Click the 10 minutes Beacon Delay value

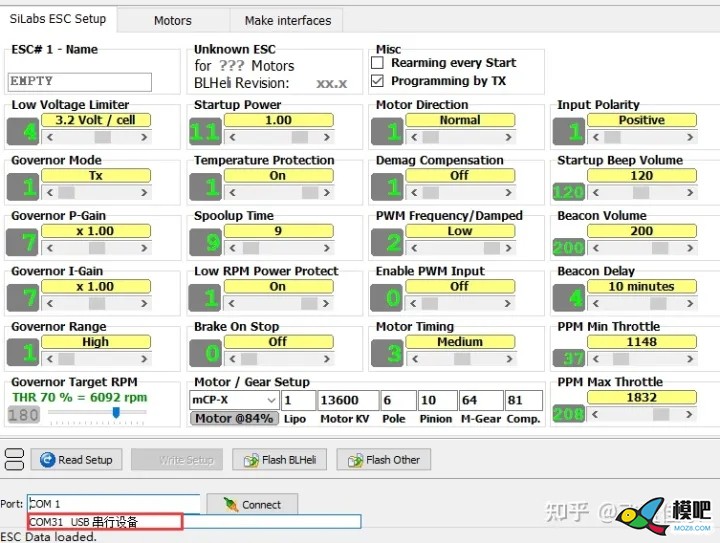[641, 286]
